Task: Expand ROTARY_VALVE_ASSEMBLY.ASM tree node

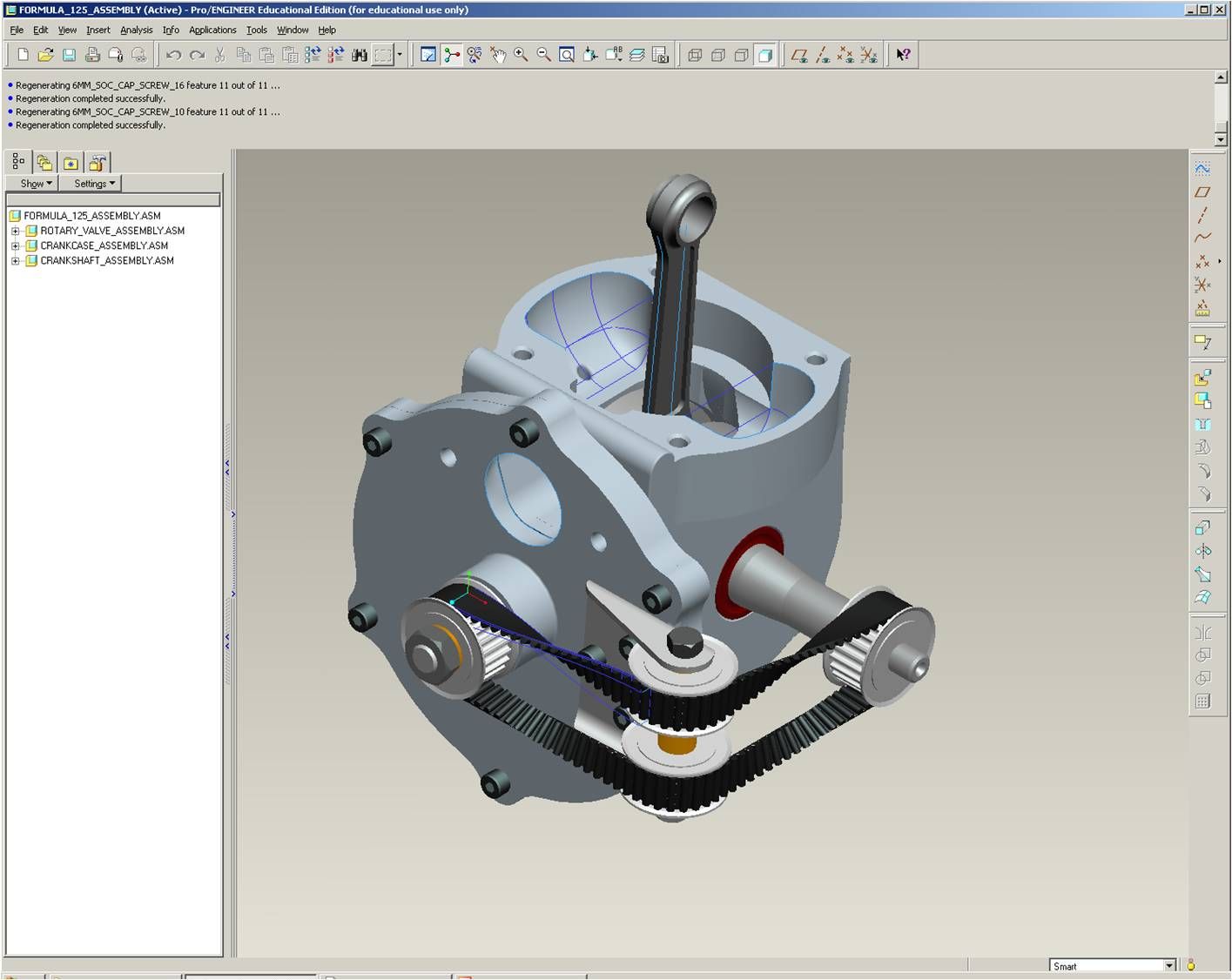Action: [15, 232]
